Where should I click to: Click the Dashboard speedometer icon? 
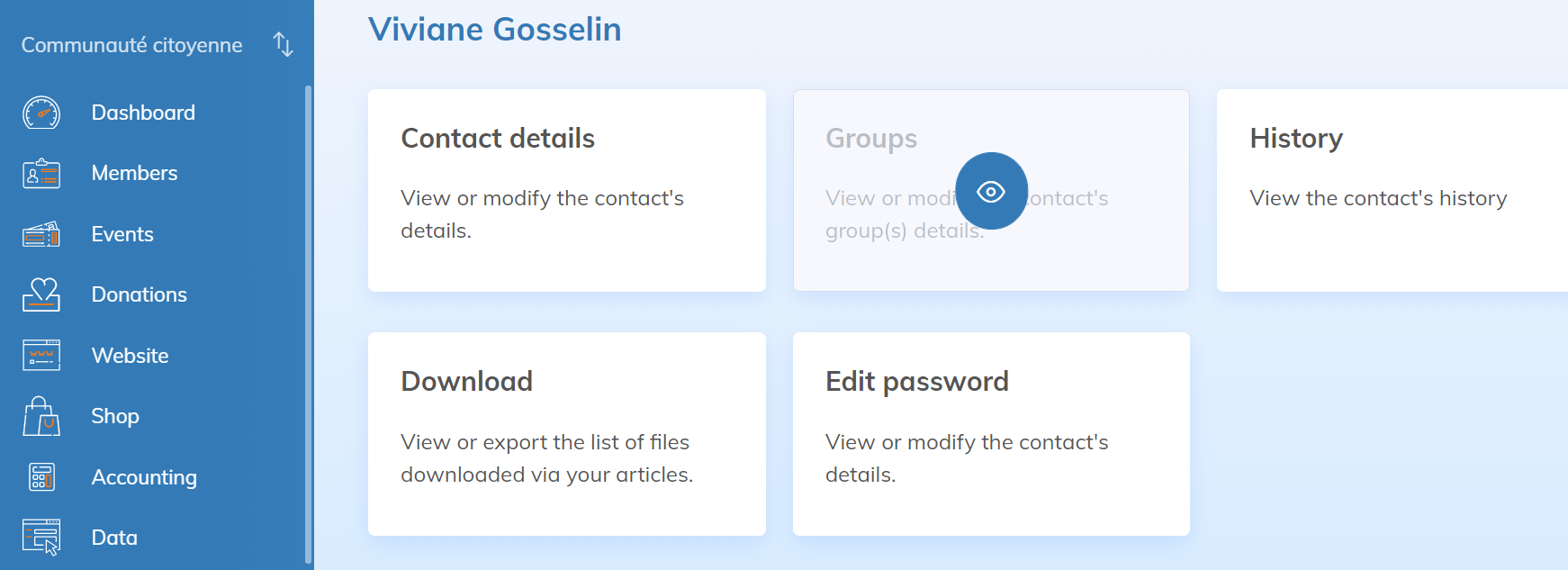pos(41,113)
